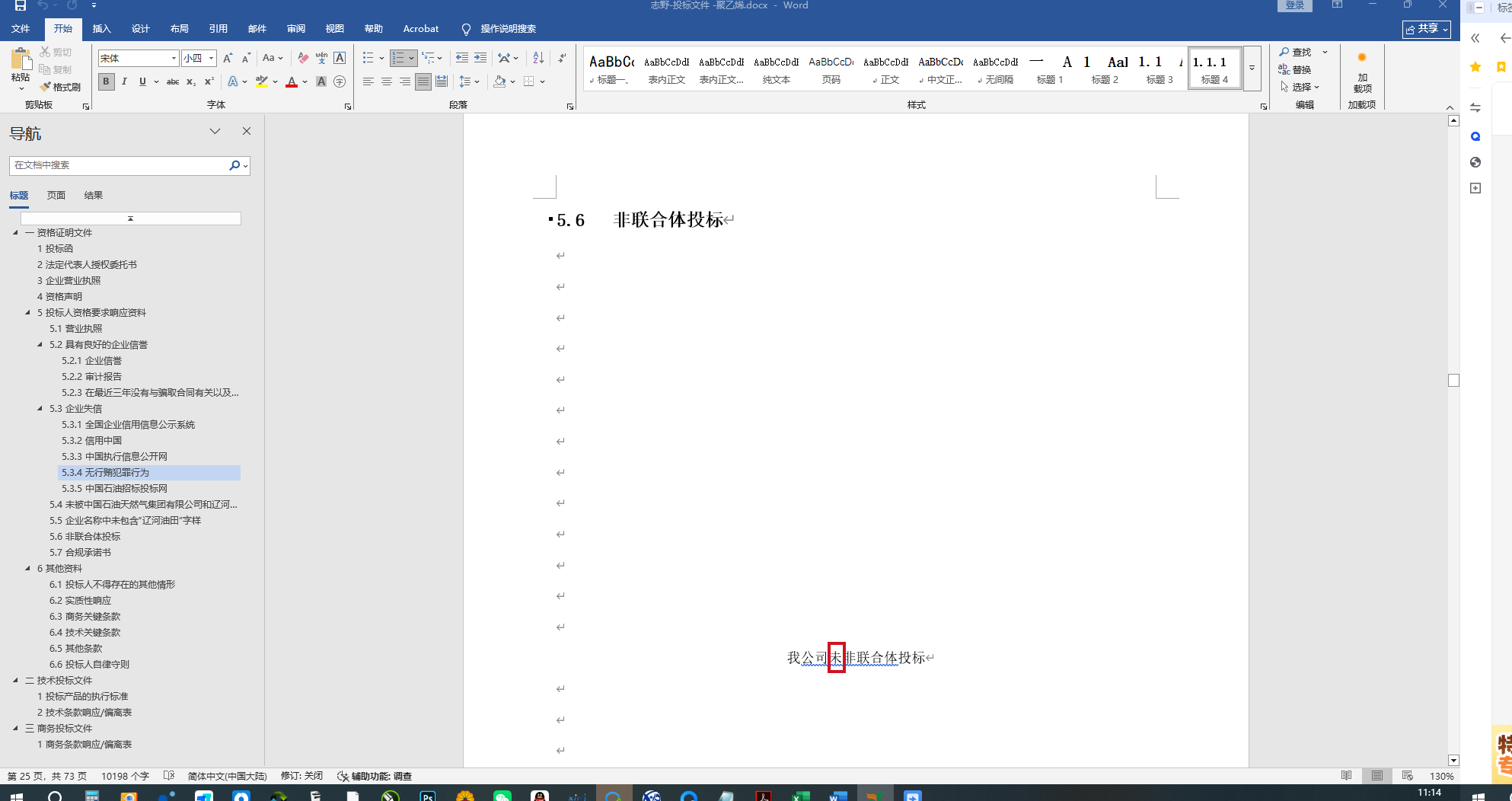Click the Format Painter icon
This screenshot has height=801, width=1512.
pos(60,87)
